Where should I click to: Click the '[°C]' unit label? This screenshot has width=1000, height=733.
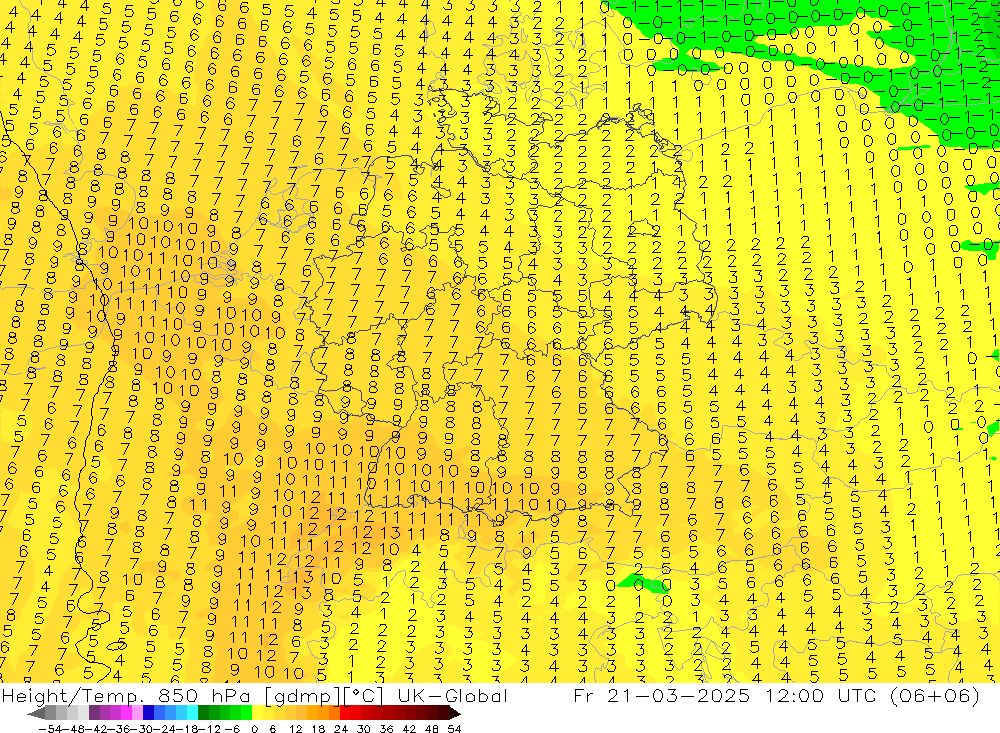coord(364,696)
